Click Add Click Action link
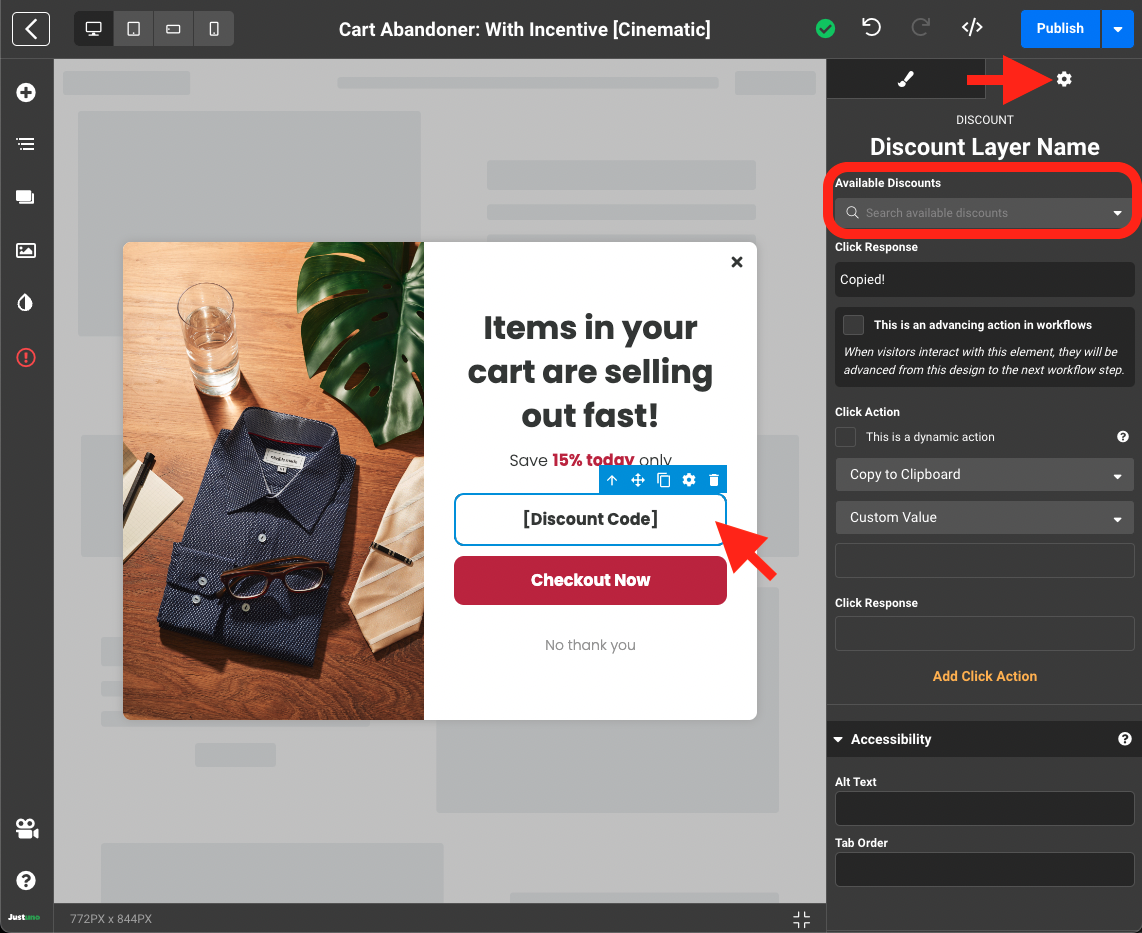Image resolution: width=1142 pixels, height=933 pixels. point(984,676)
